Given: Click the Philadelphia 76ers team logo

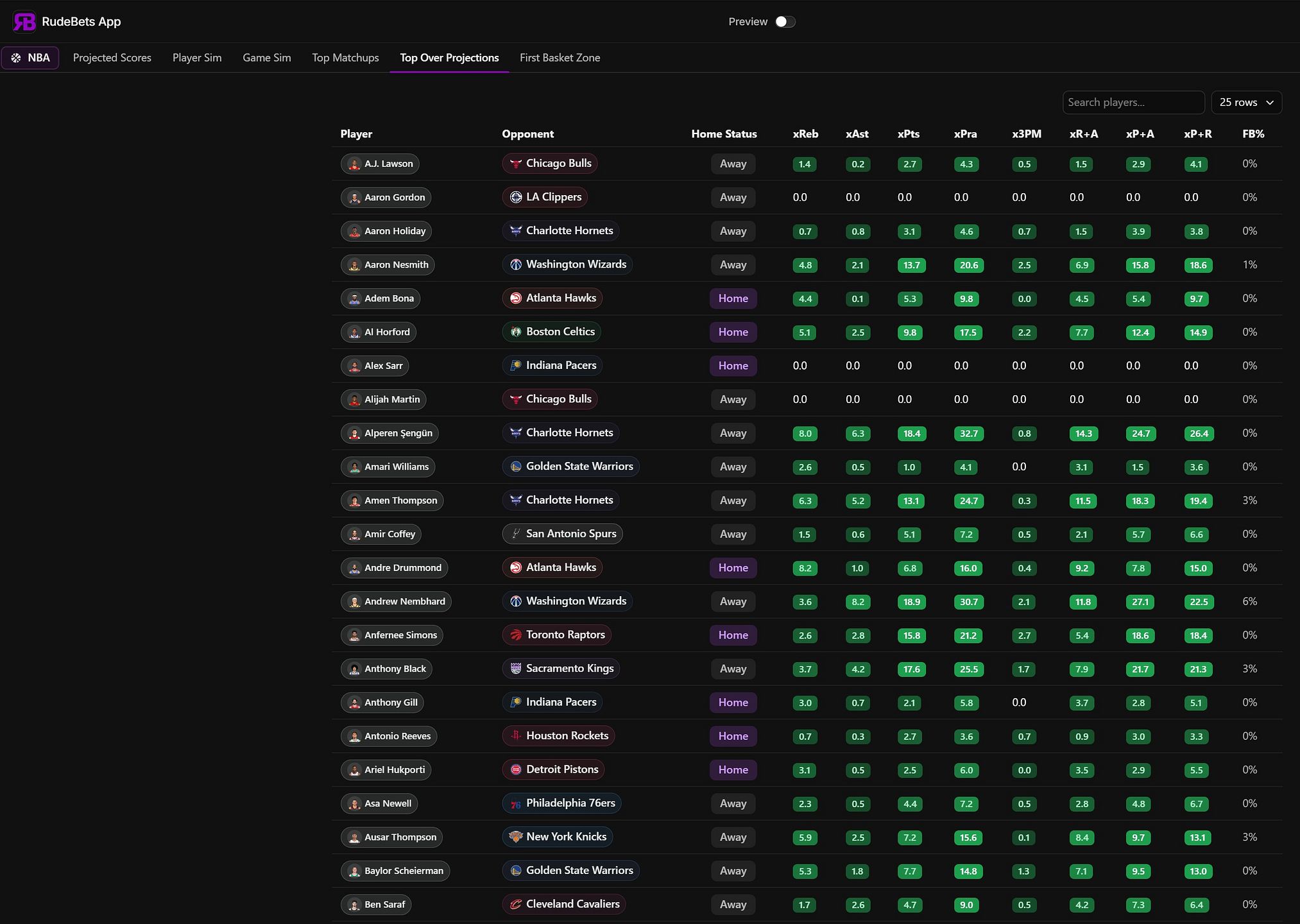Looking at the screenshot, I should (x=516, y=803).
